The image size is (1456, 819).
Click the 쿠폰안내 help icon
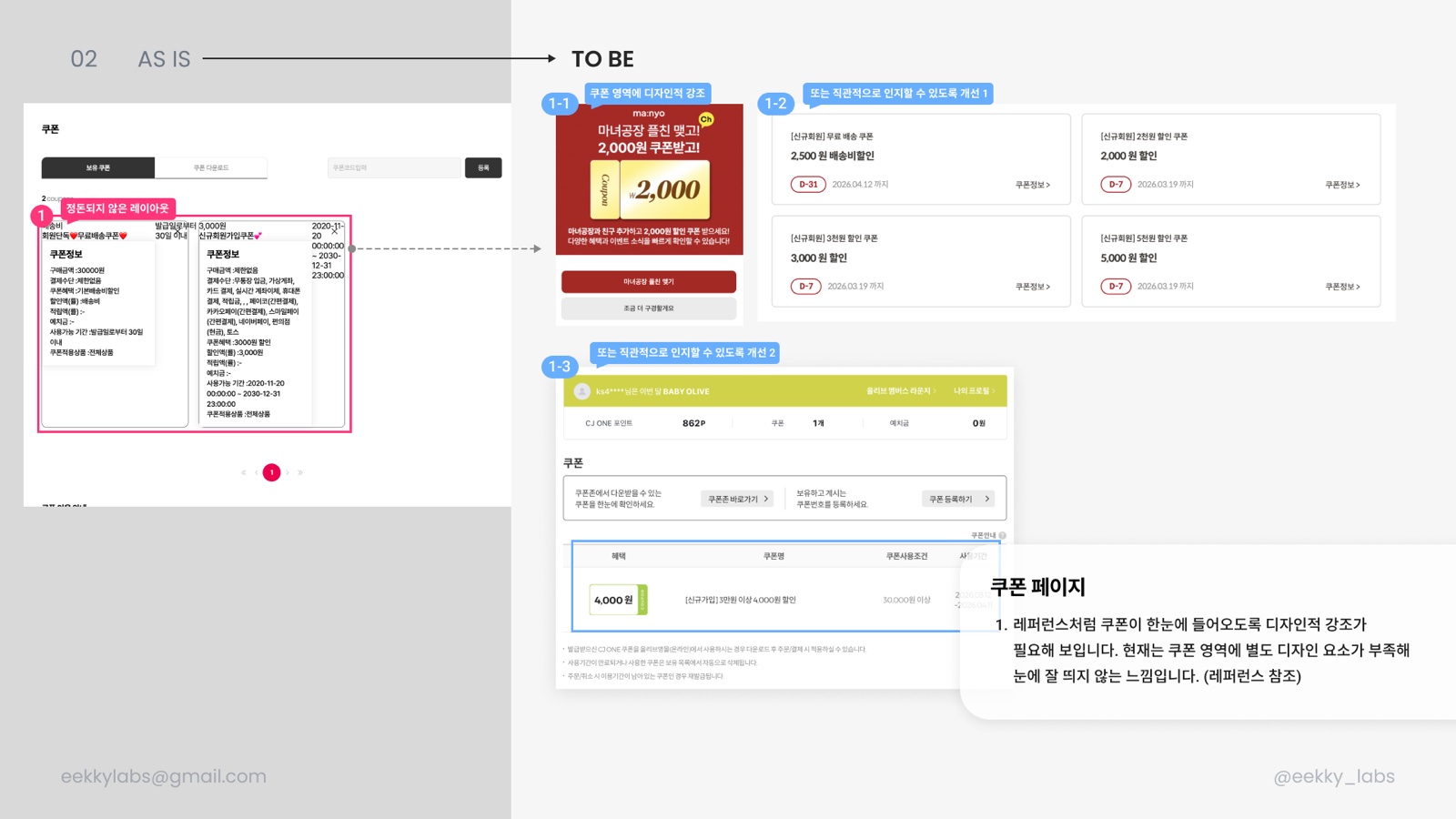pos(1002,536)
